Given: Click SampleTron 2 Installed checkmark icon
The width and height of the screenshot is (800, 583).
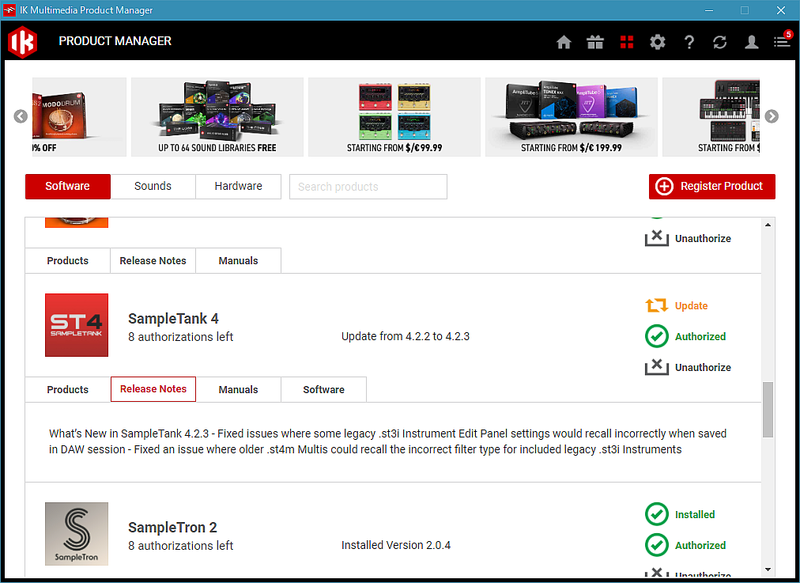Looking at the screenshot, I should 657,514.
